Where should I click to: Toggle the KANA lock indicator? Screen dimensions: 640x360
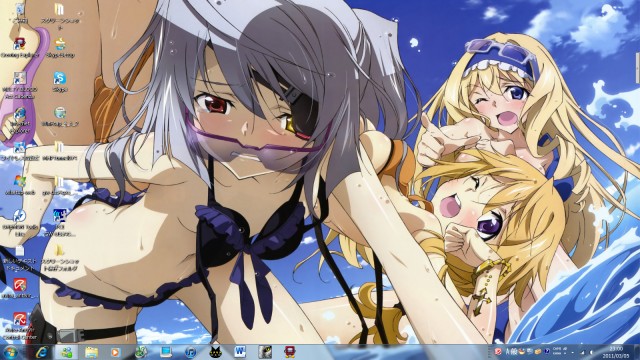pos(557,353)
